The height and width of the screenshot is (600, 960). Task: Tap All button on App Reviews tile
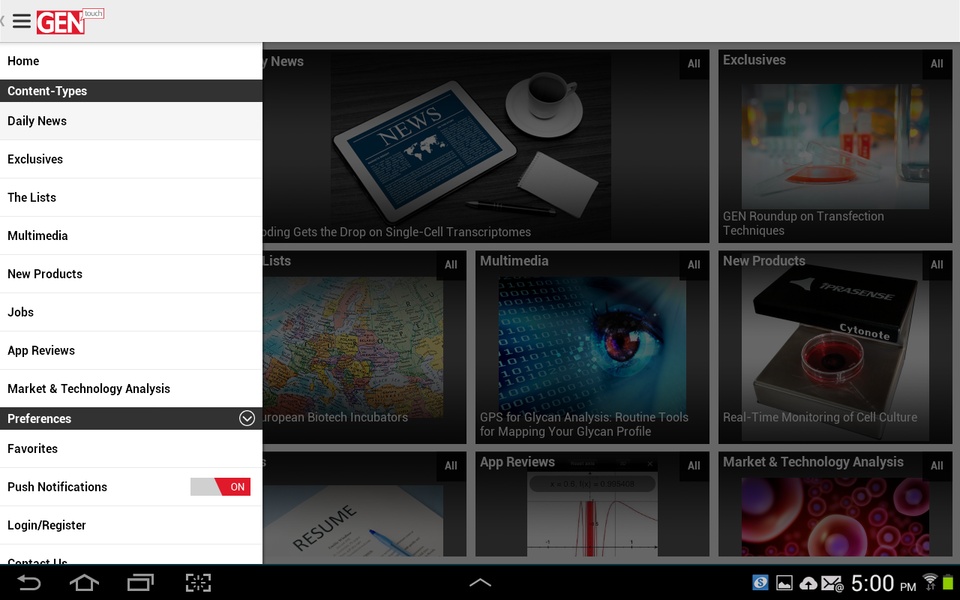[x=694, y=465]
